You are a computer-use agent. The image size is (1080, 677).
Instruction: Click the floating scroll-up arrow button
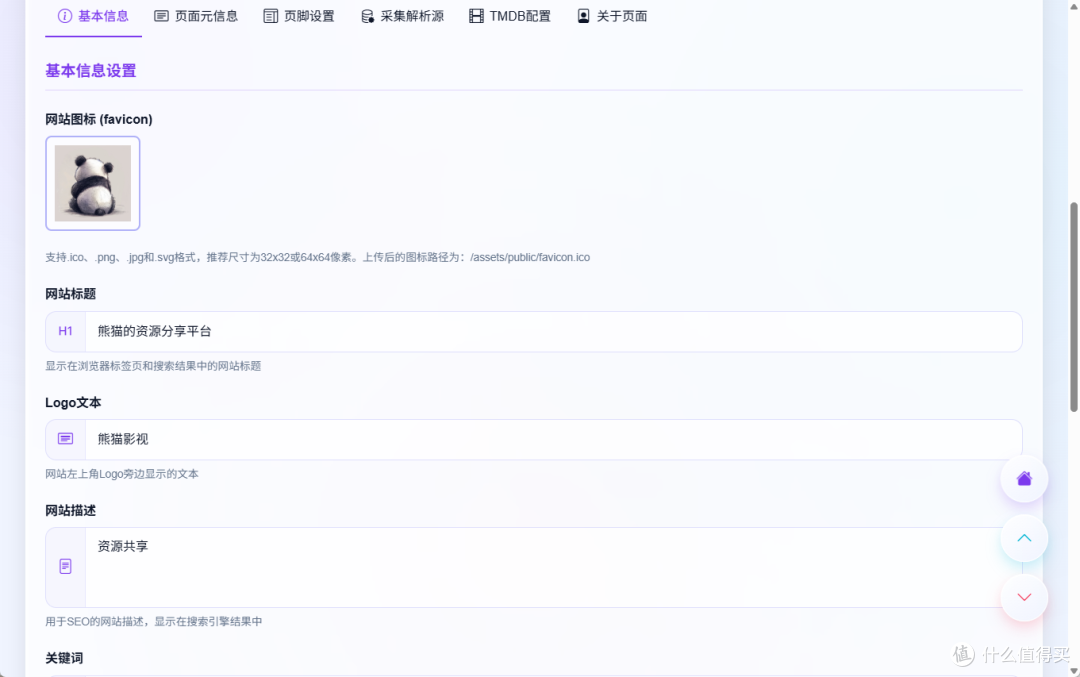point(1024,538)
